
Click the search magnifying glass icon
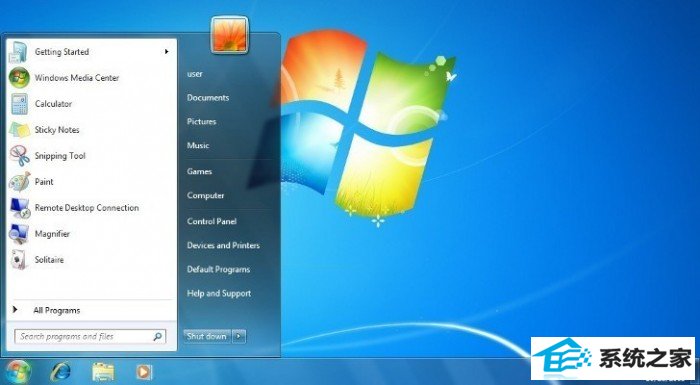(158, 337)
